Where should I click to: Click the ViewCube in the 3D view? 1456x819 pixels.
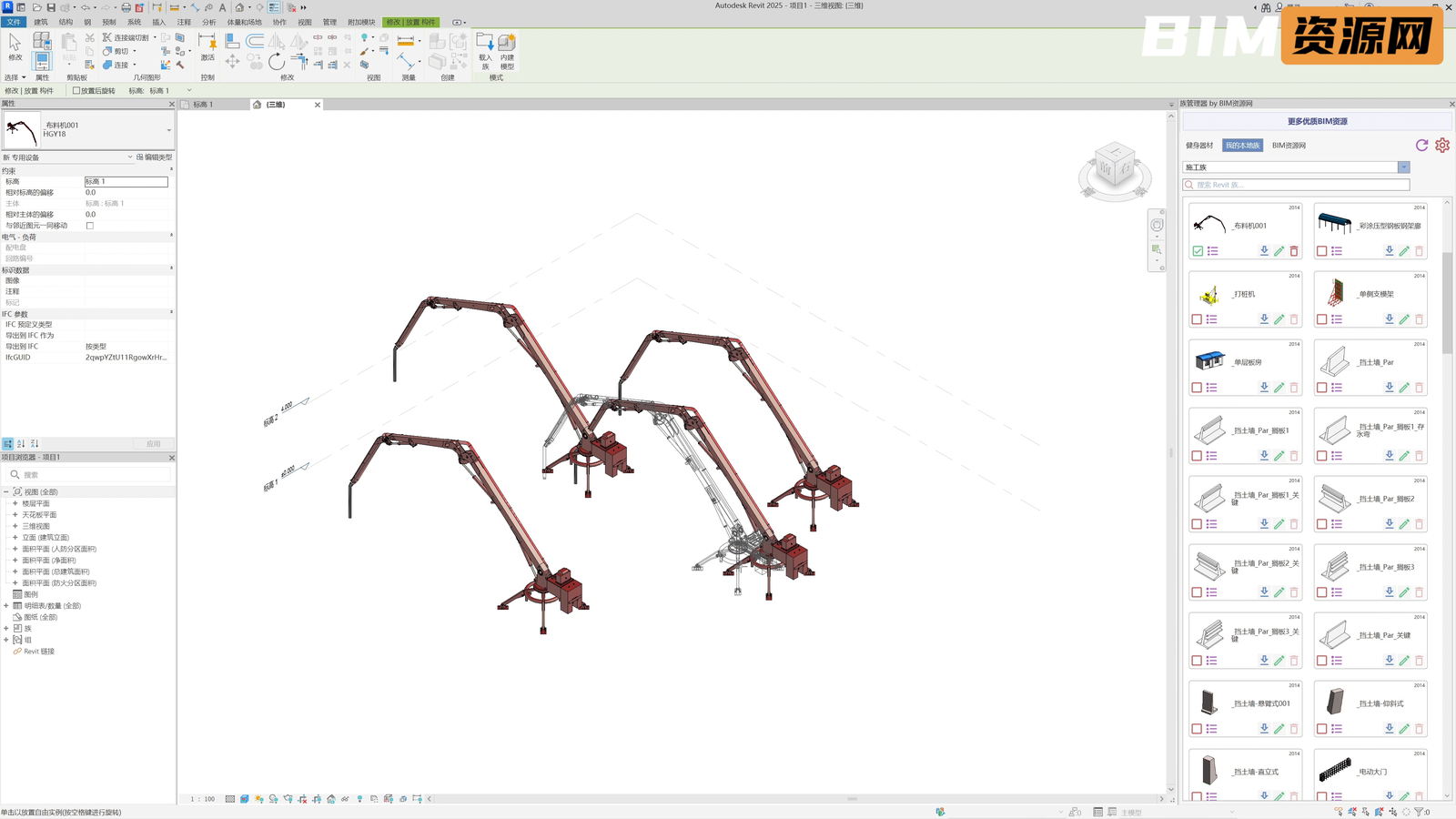(x=1115, y=167)
